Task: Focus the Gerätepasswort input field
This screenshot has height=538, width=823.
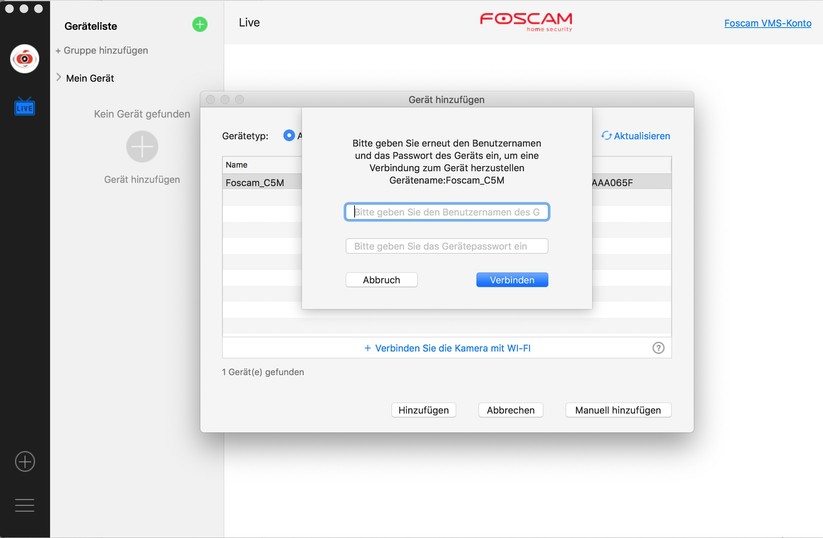Action: [x=447, y=246]
